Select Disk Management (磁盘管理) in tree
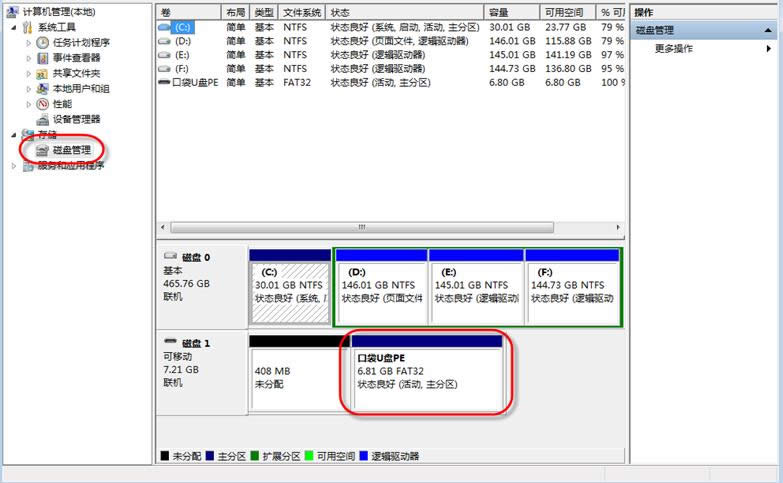The image size is (783, 483). 70,150
